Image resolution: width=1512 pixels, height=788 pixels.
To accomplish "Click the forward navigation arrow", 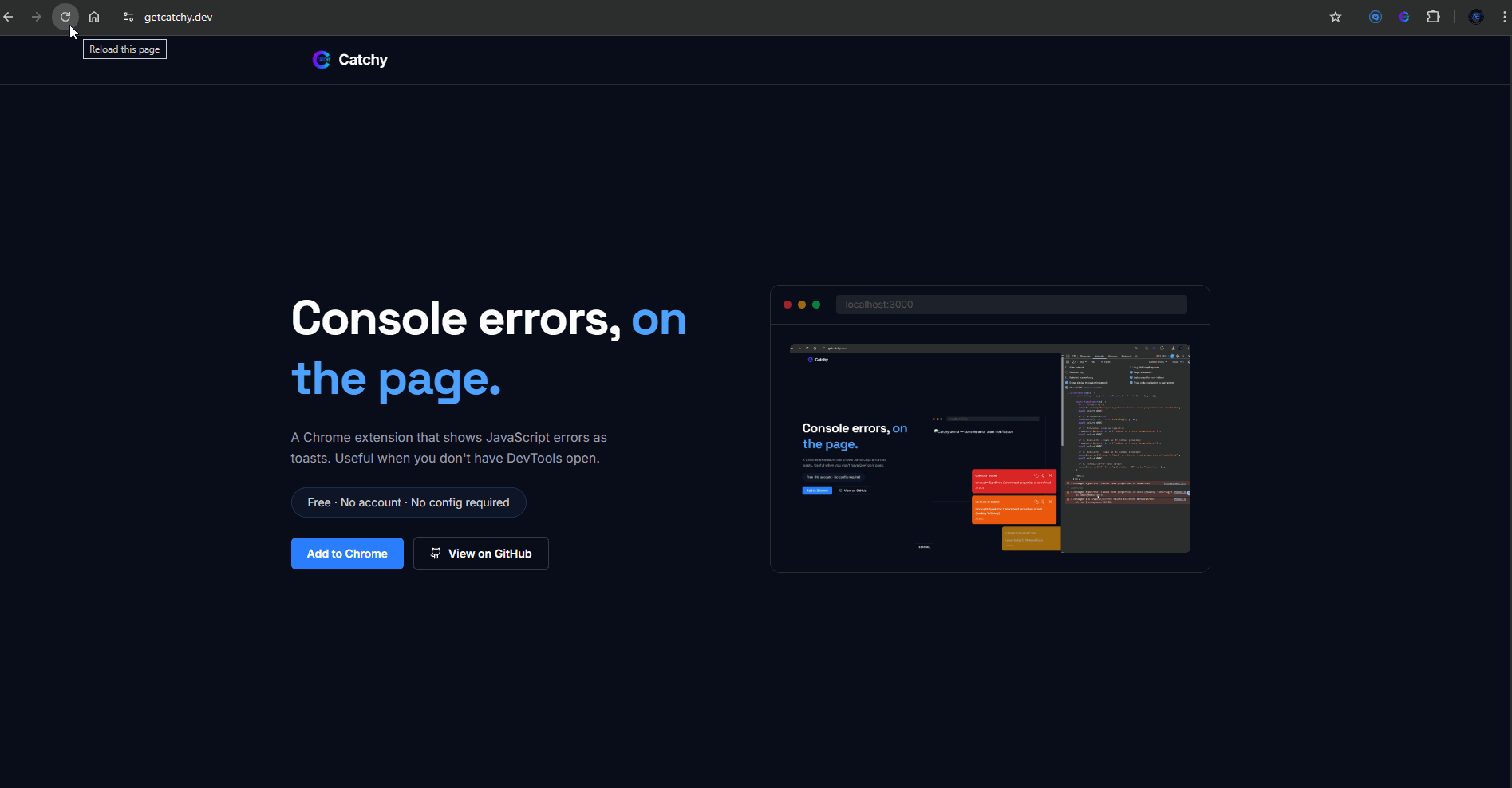I will point(37,16).
